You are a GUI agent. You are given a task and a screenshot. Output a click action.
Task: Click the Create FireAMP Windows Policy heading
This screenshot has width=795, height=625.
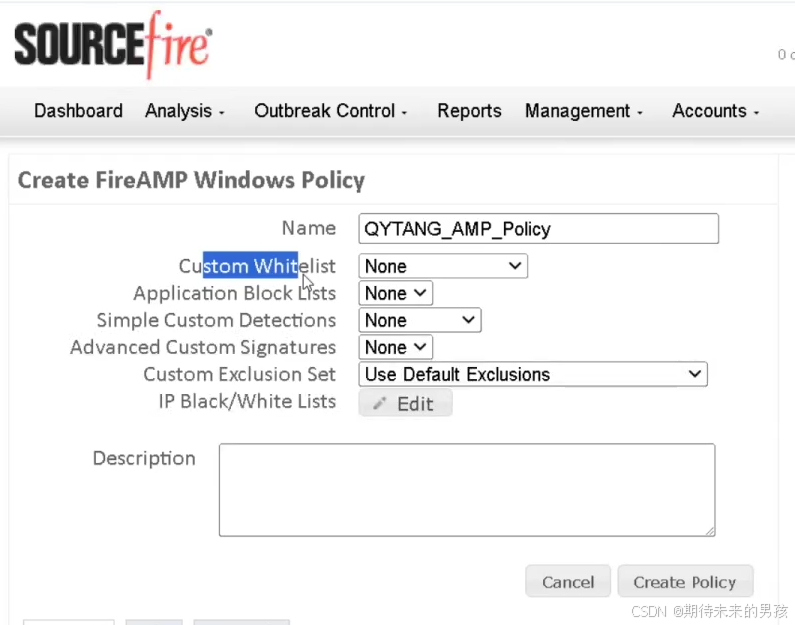191,180
